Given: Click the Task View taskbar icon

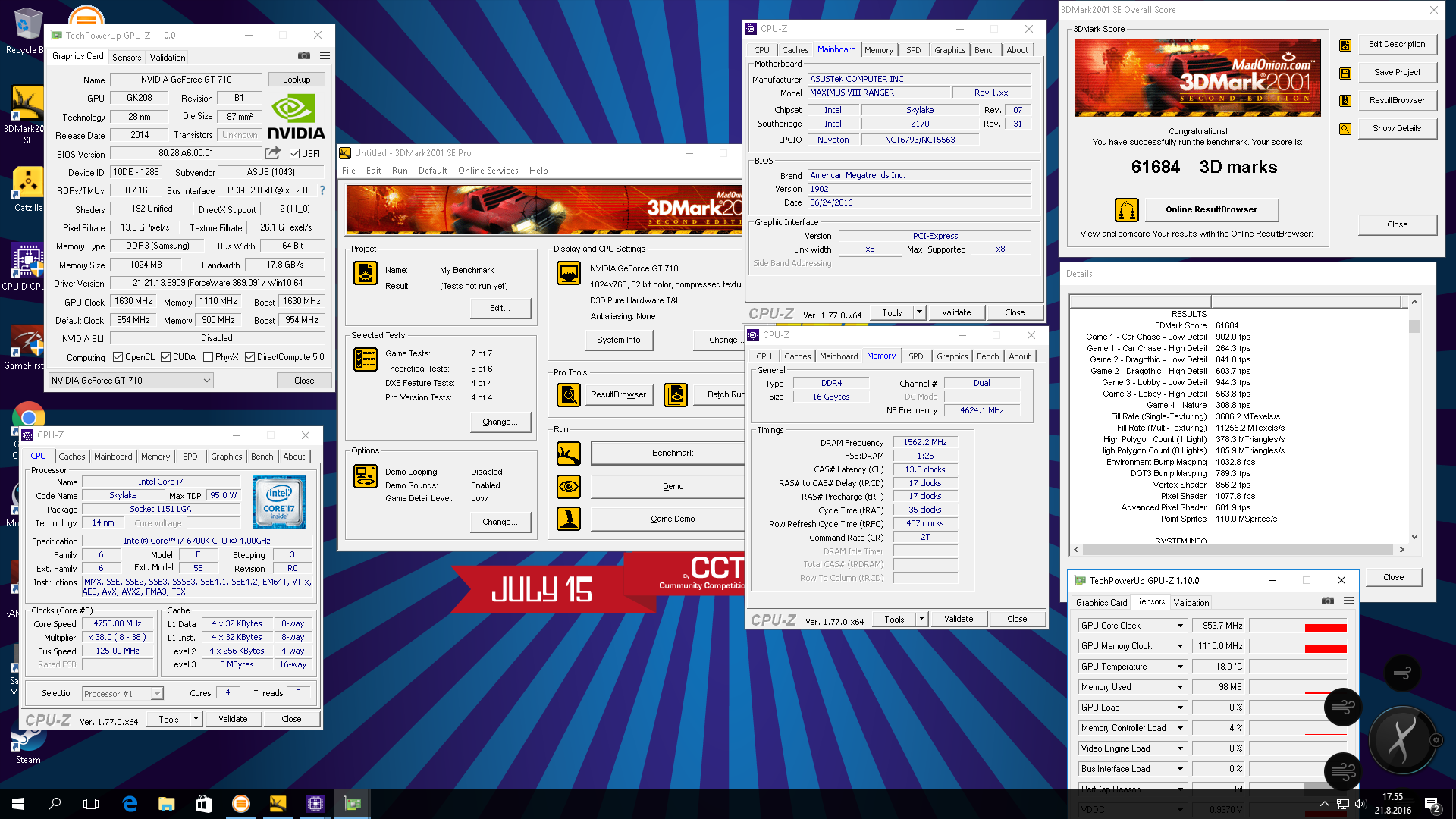Looking at the screenshot, I should point(91,804).
